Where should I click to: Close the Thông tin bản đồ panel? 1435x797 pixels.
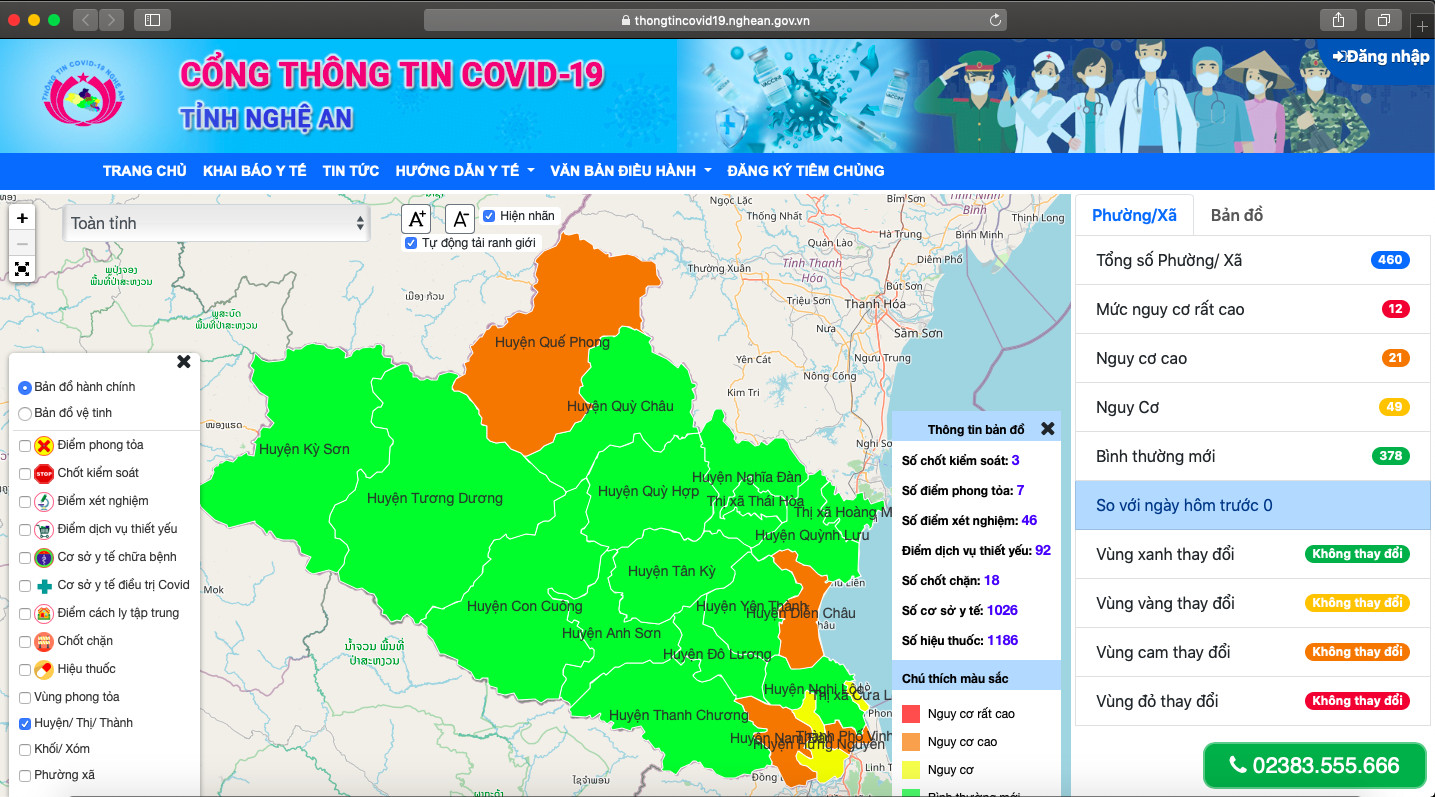1047,429
